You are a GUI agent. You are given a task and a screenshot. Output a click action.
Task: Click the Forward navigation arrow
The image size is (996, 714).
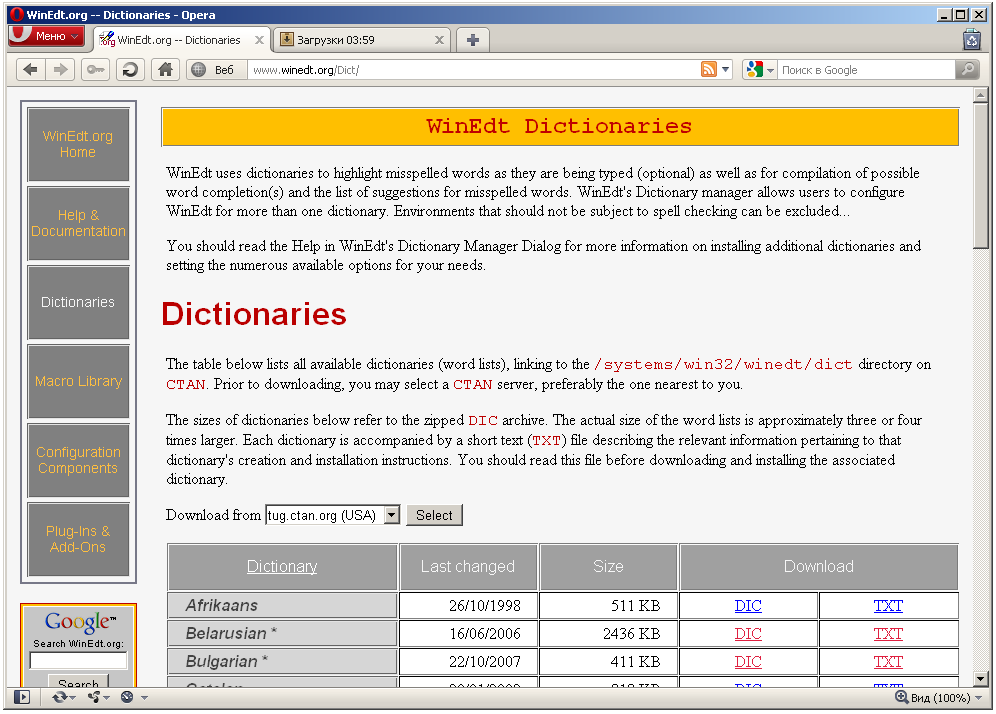point(60,69)
